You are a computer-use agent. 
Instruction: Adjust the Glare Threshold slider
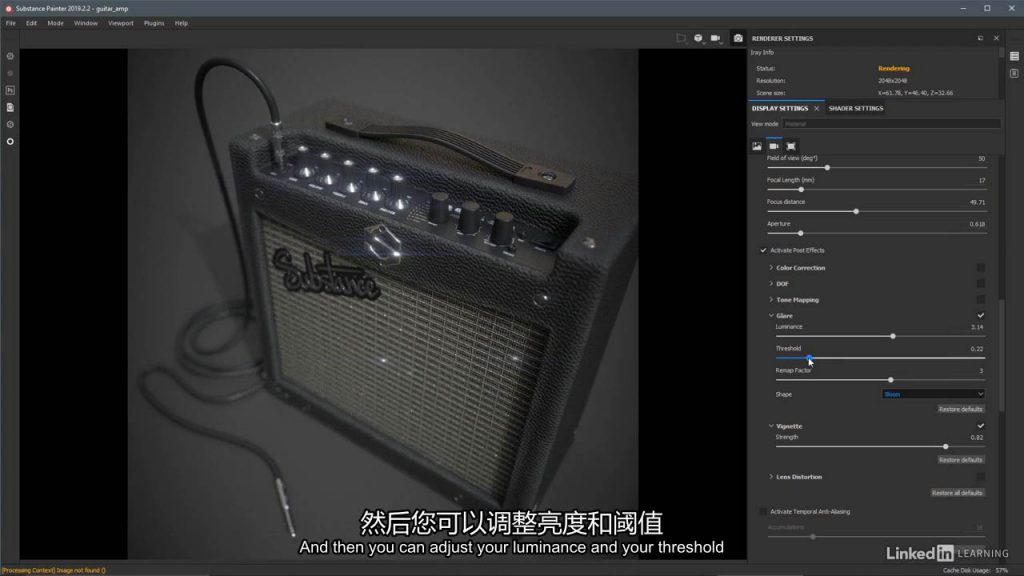tap(880, 358)
